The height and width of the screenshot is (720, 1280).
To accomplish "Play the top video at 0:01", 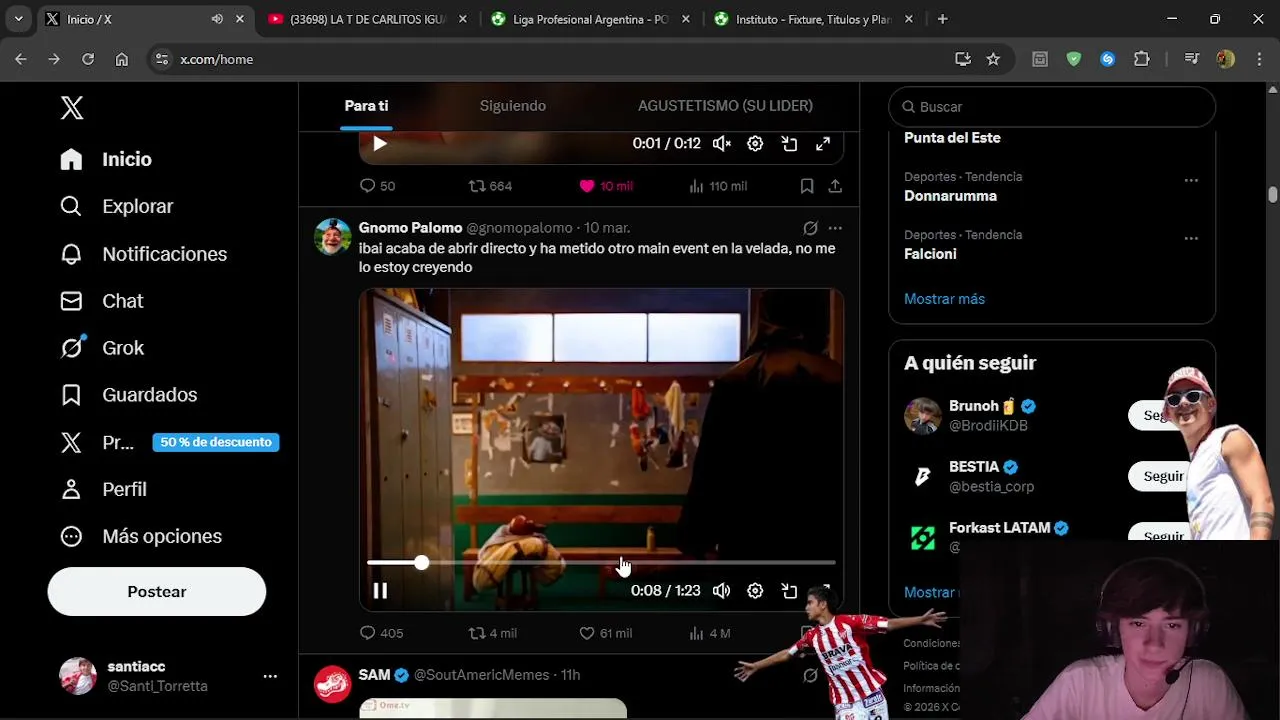I will 380,144.
